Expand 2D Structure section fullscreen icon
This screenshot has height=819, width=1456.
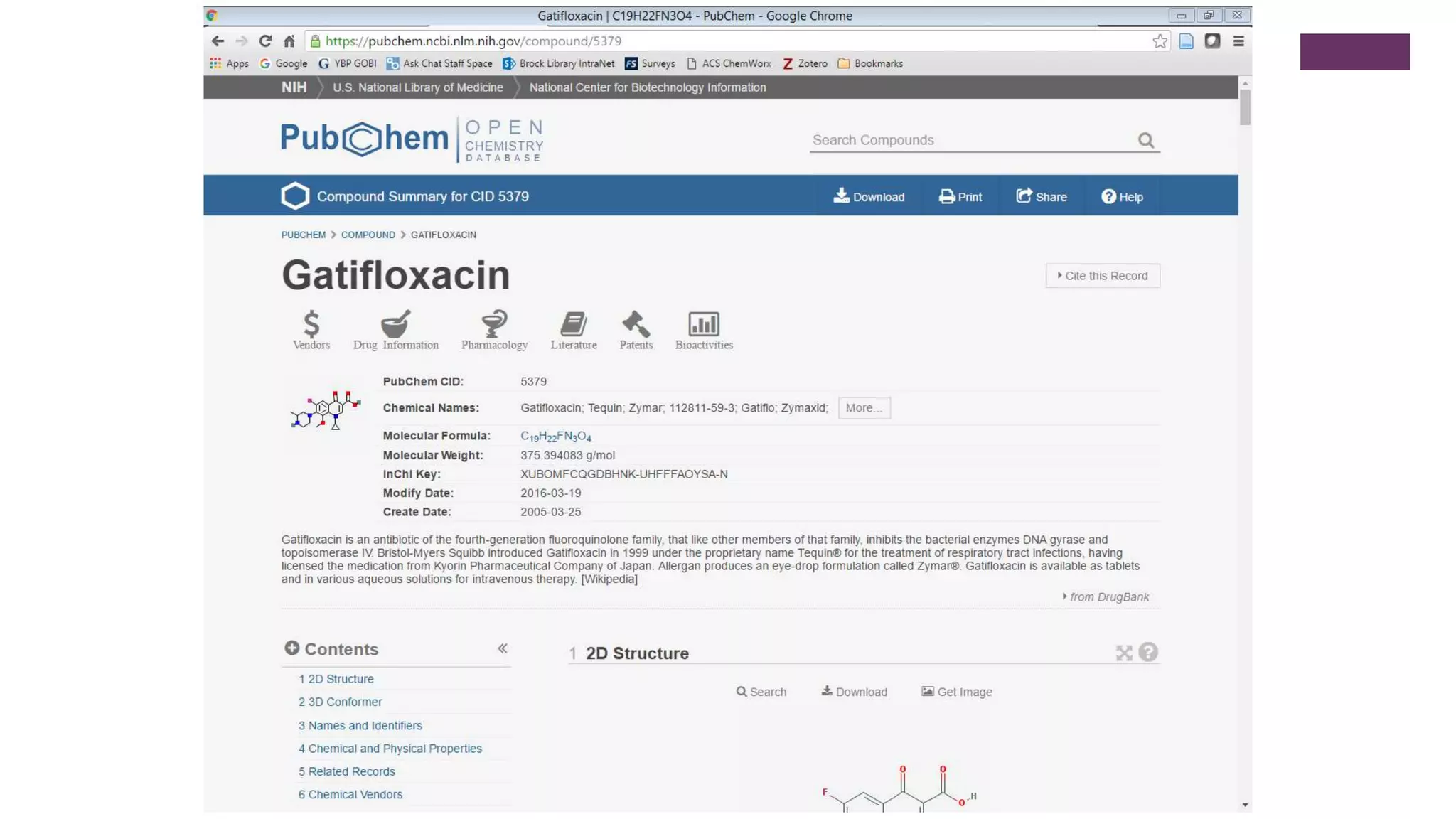1123,653
